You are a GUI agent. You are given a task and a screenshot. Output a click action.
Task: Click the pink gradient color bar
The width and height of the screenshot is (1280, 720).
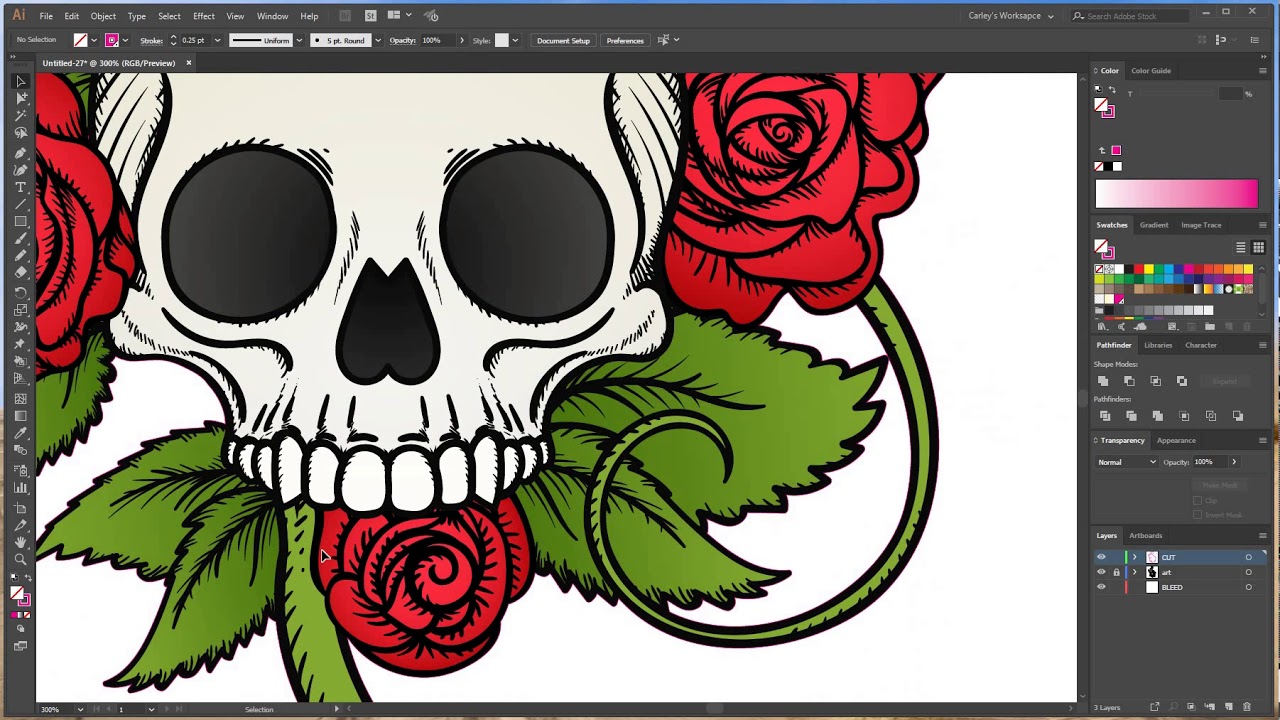1176,193
